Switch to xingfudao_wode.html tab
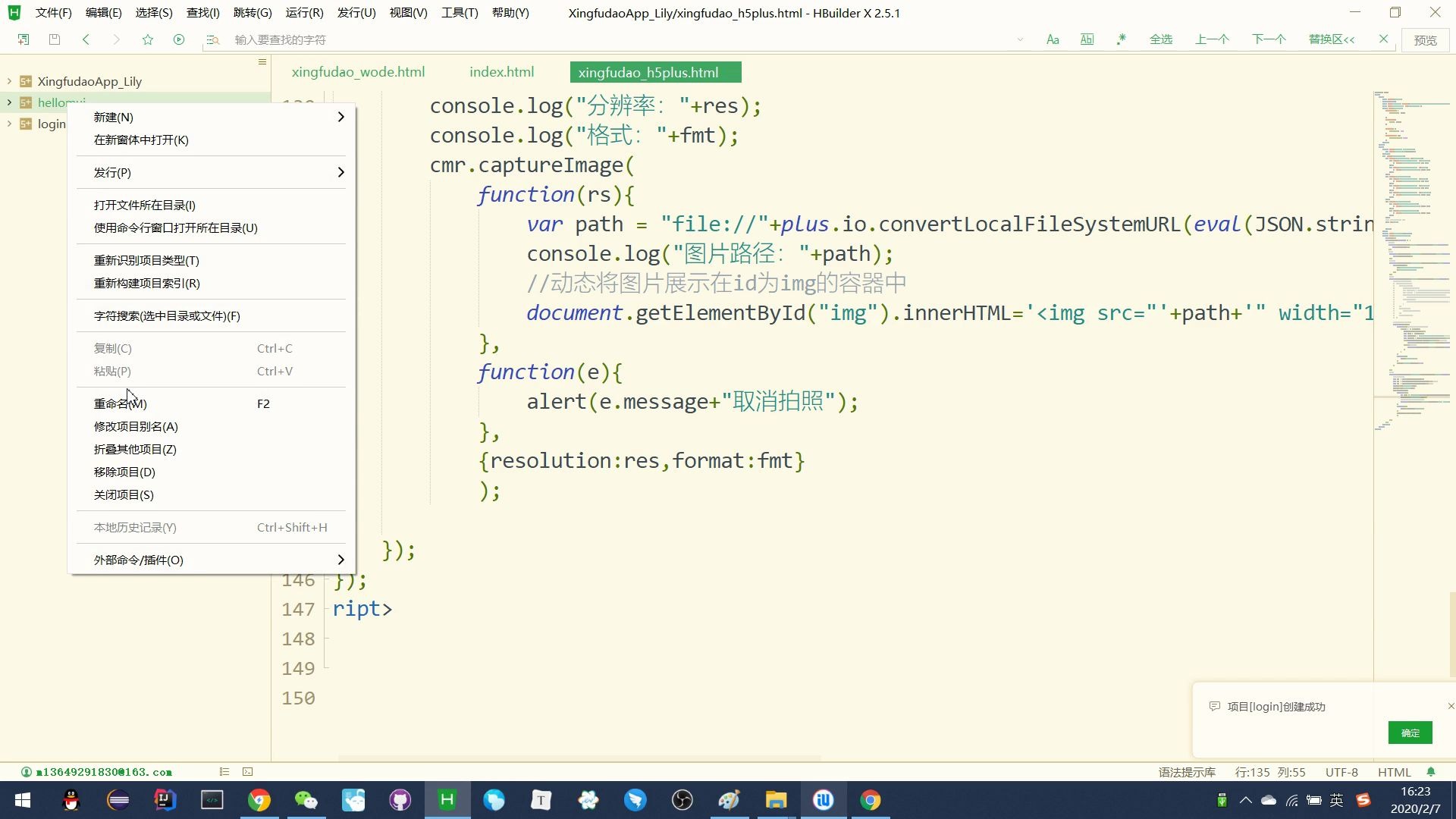 (x=358, y=72)
